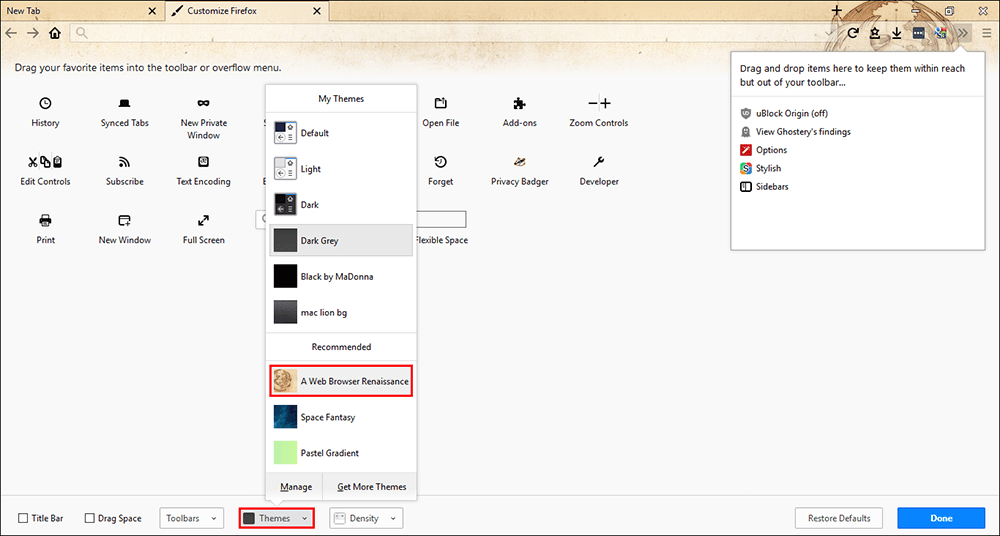The width and height of the screenshot is (1000, 536).
Task: Select the Subscribe RSS feed icon
Action: tap(124, 161)
